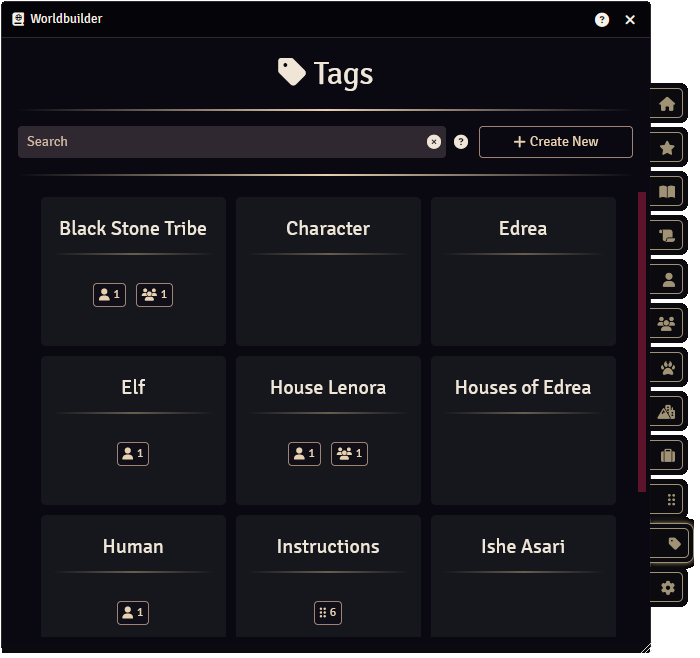
Task: Open the single person Characters tab
Action: pos(667,280)
